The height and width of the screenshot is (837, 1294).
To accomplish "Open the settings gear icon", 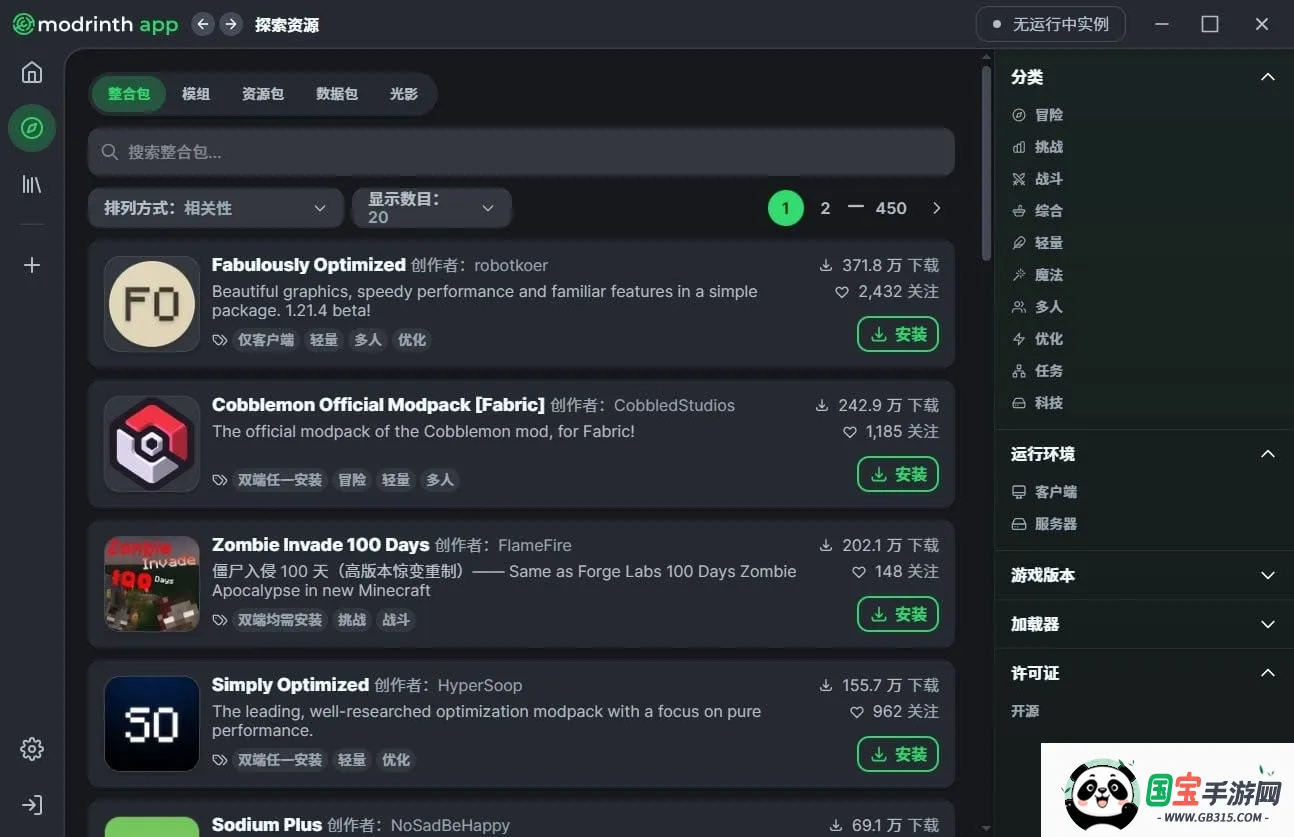I will tap(32, 749).
